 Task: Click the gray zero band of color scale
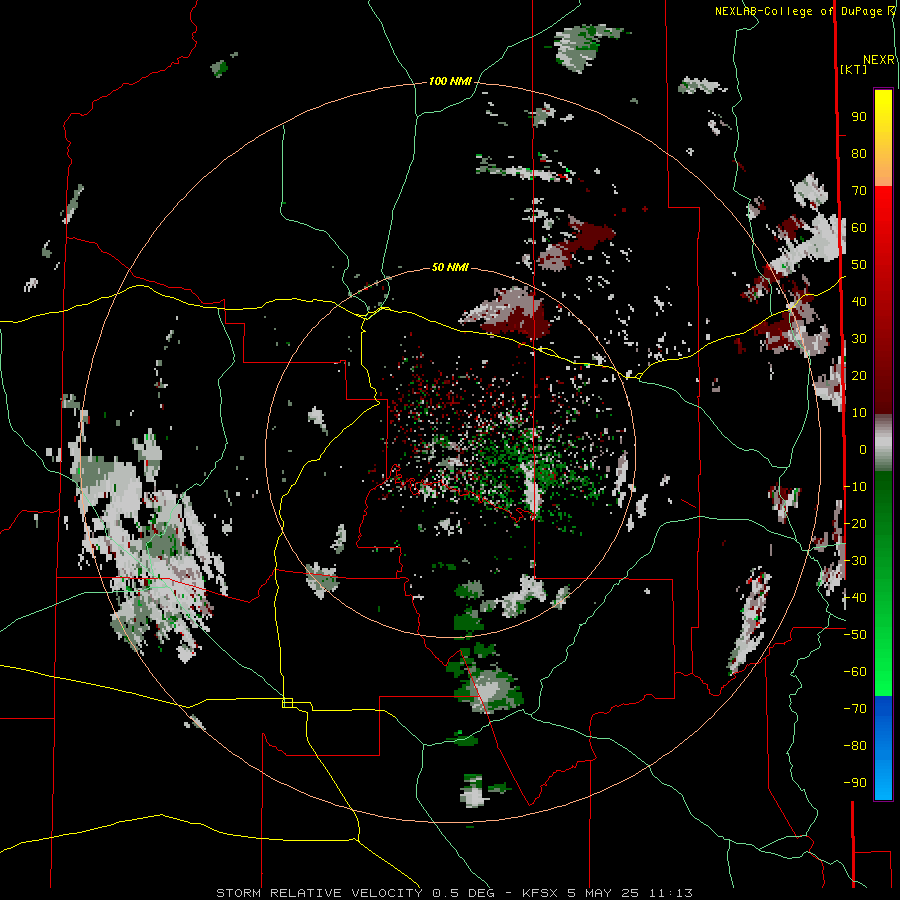883,443
